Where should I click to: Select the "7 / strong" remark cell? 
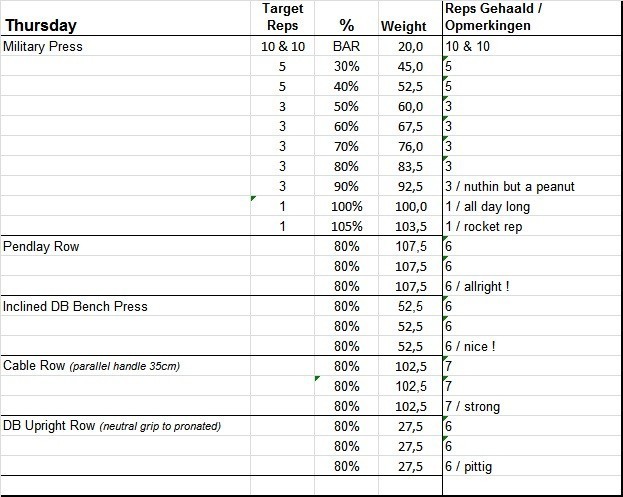[x=473, y=406]
